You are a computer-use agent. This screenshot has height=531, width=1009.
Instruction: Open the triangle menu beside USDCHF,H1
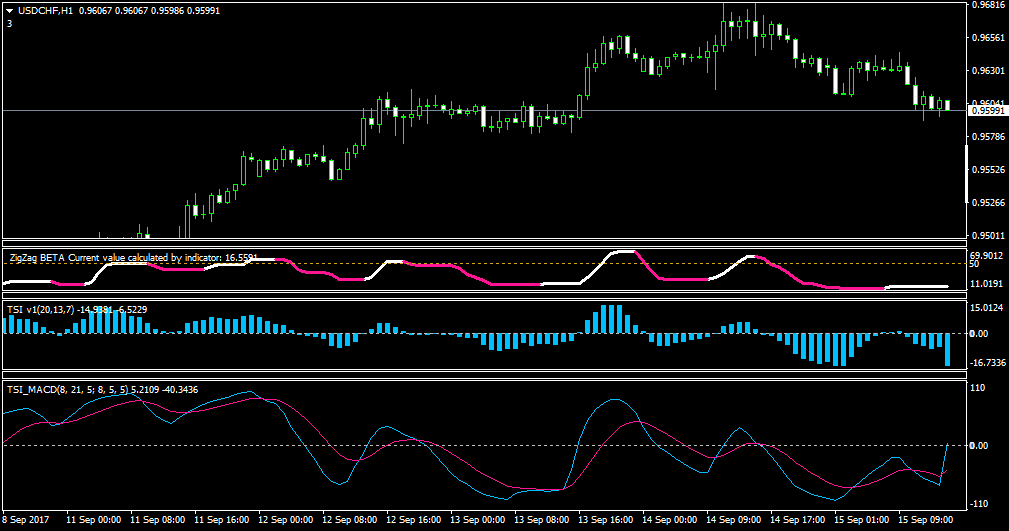coord(10,11)
